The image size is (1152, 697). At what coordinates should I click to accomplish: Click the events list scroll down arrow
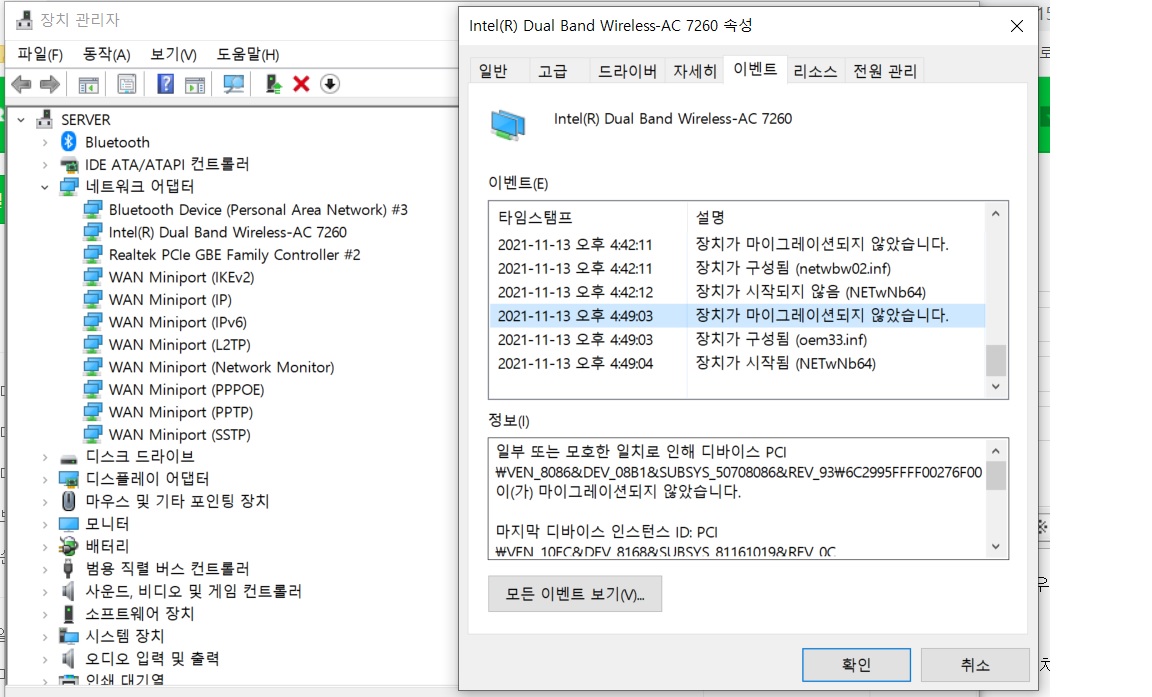pyautogui.click(x=996, y=386)
